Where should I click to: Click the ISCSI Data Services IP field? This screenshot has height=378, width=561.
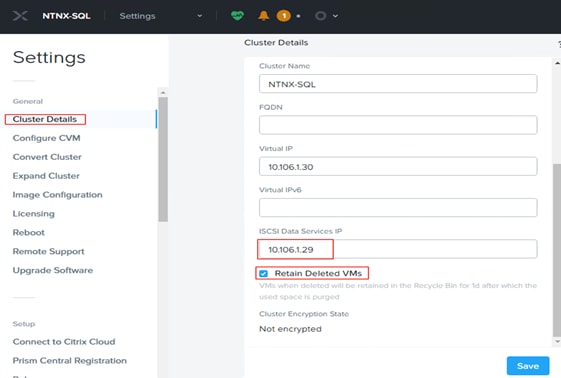click(398, 249)
